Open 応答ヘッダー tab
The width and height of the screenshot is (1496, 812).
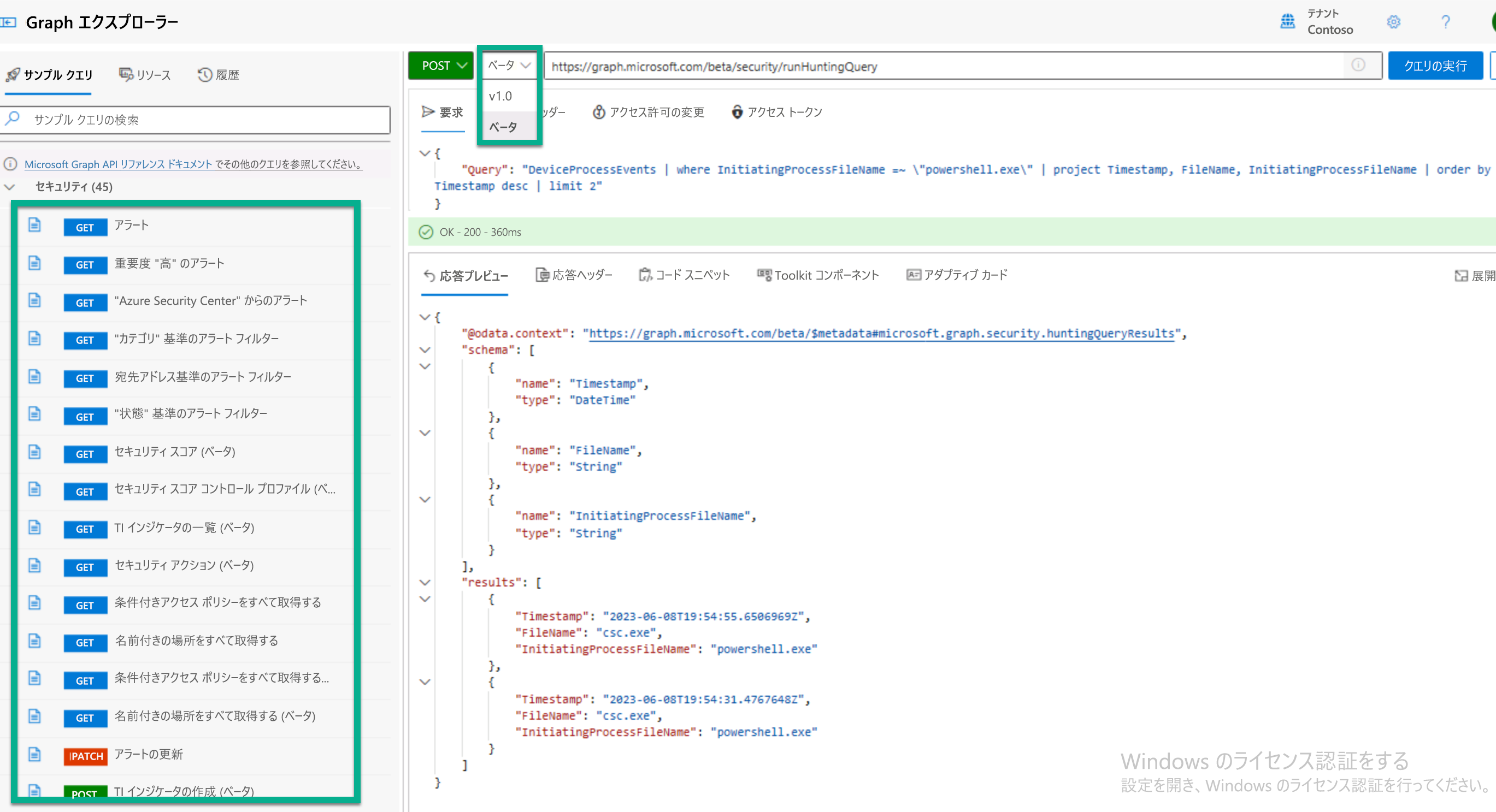(x=574, y=275)
